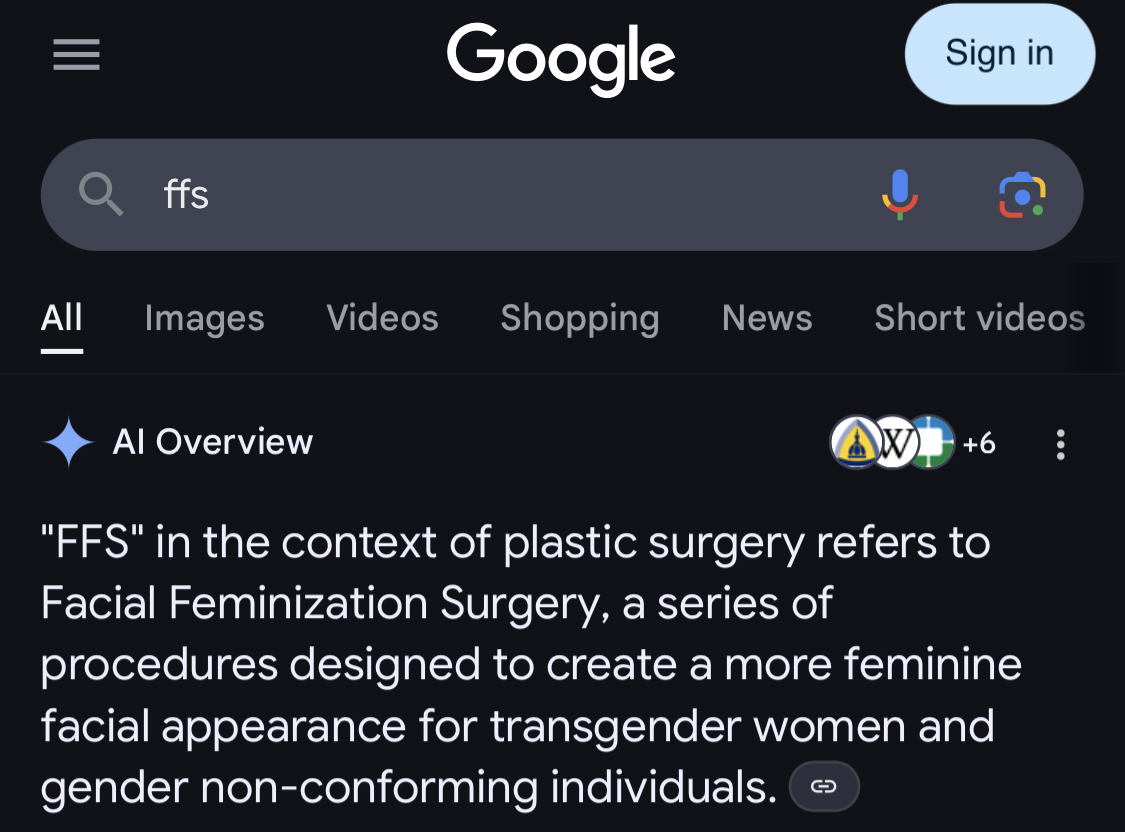Screen dimensions: 1125x832
Task: Open the hamburger main menu
Action: (76, 54)
